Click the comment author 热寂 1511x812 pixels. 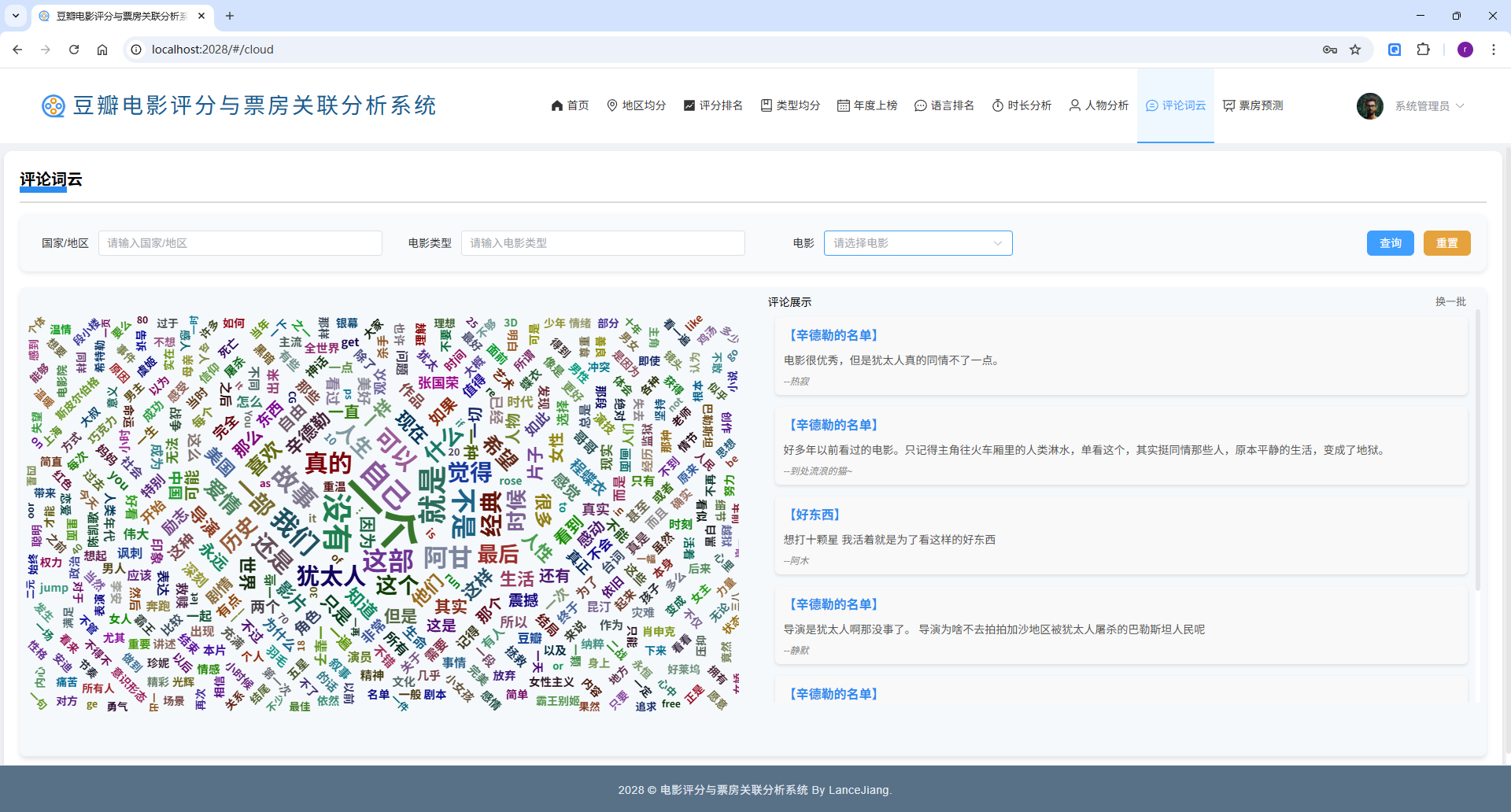click(x=796, y=382)
